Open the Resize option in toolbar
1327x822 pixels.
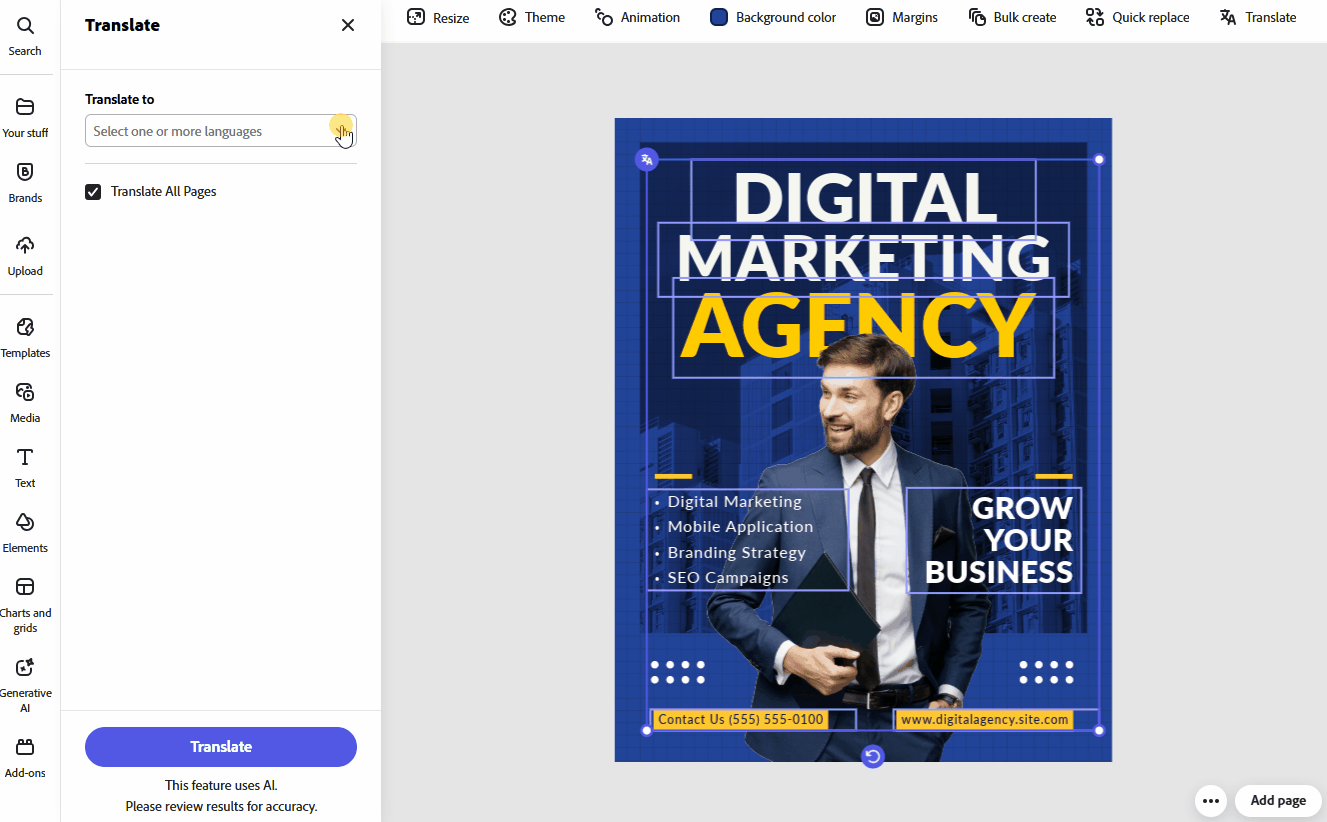(438, 17)
